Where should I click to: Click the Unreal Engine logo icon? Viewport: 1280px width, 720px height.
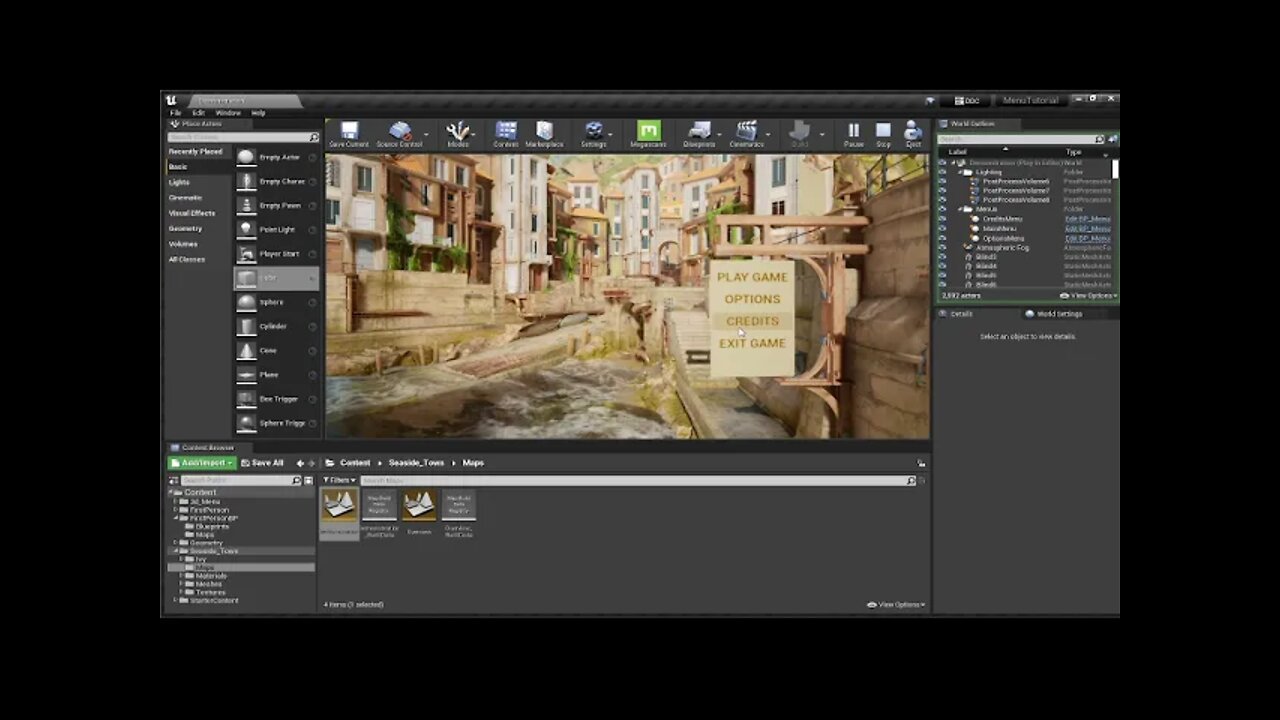coord(172,100)
